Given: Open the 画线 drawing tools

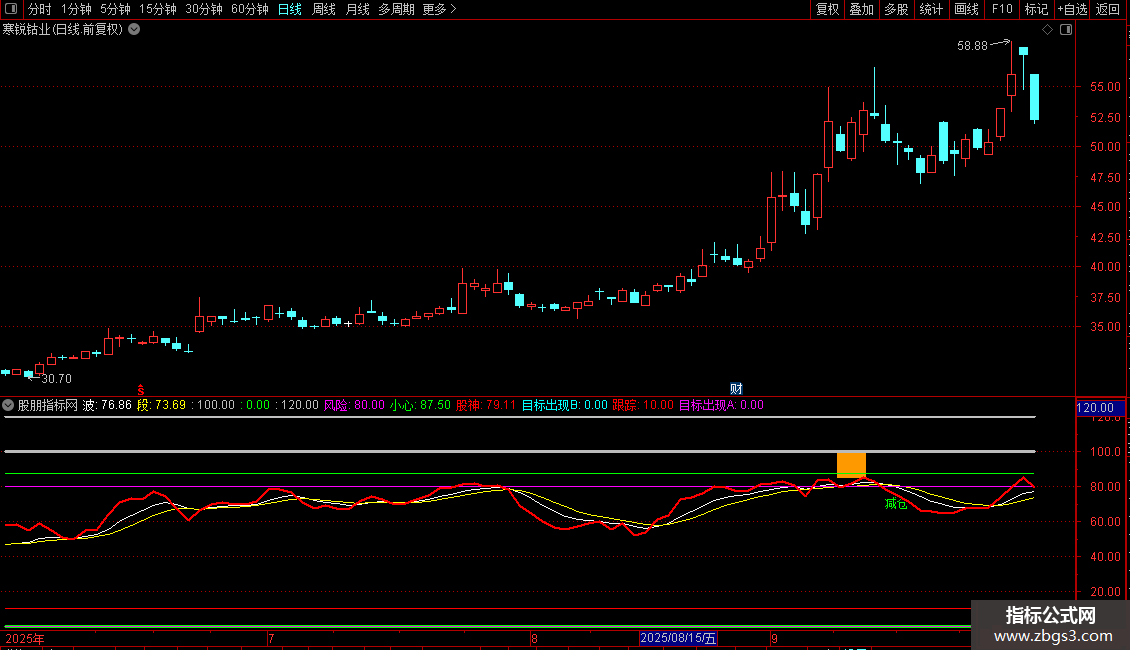Looking at the screenshot, I should click(x=966, y=9).
